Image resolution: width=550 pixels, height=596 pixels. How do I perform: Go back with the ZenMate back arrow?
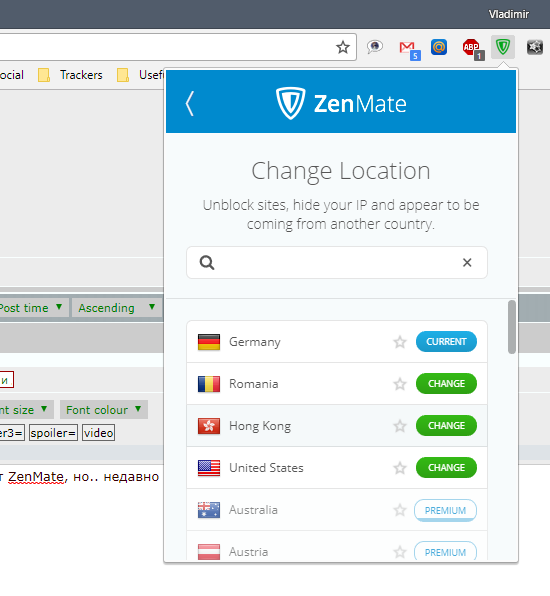[190, 103]
